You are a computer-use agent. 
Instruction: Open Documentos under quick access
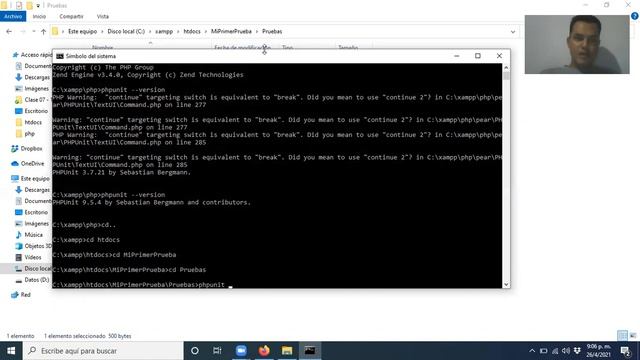click(33, 66)
